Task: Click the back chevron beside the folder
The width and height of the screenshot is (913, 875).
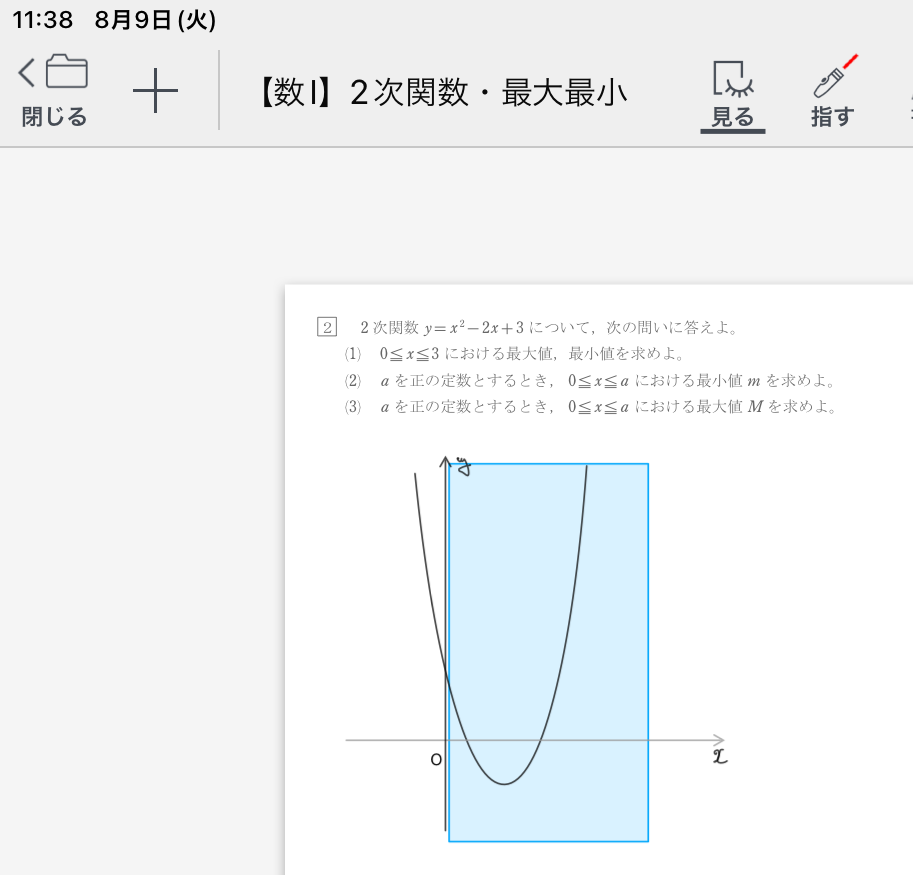Action: click(x=26, y=72)
